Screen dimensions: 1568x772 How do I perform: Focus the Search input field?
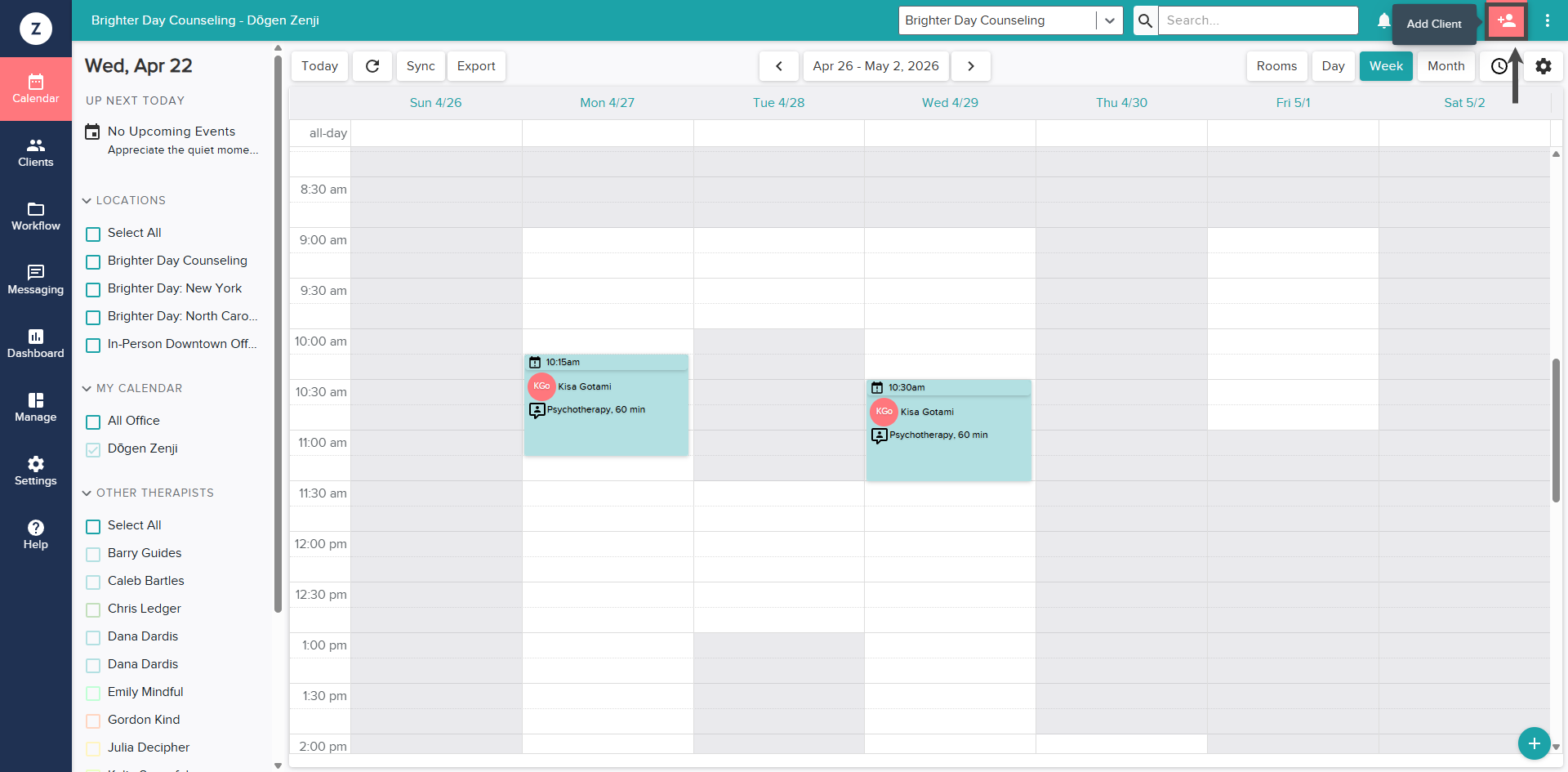coord(1258,20)
